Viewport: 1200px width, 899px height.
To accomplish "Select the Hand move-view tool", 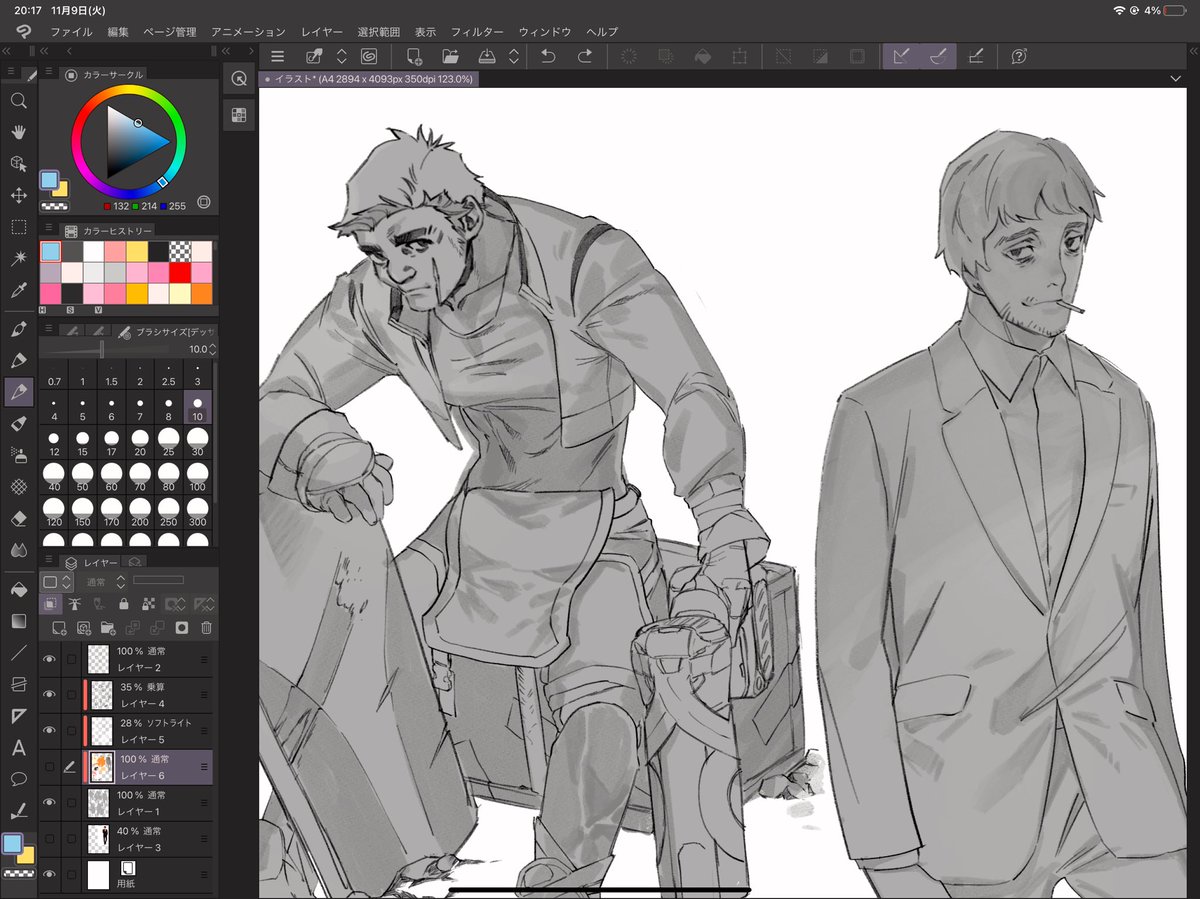I will tap(18, 132).
